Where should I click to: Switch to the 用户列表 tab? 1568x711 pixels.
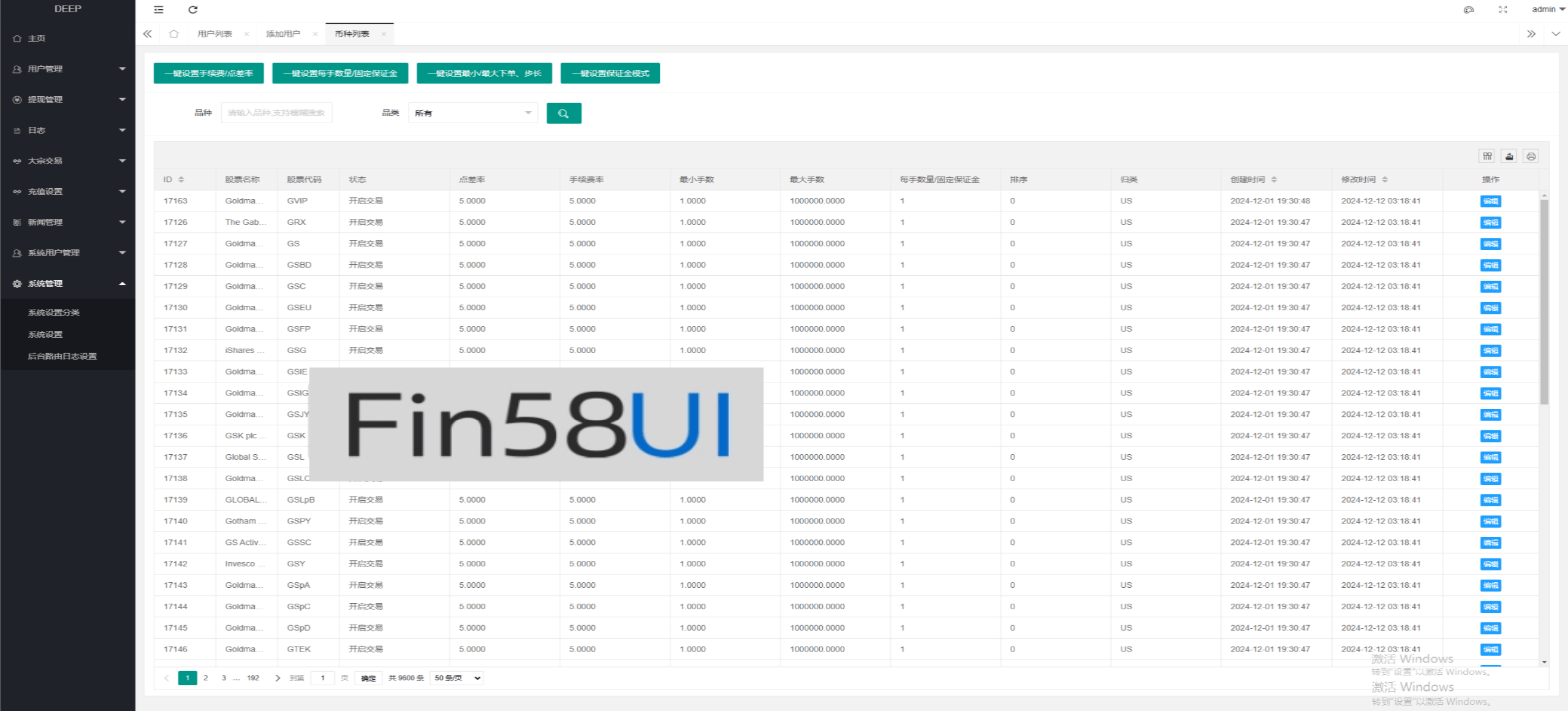coord(214,34)
